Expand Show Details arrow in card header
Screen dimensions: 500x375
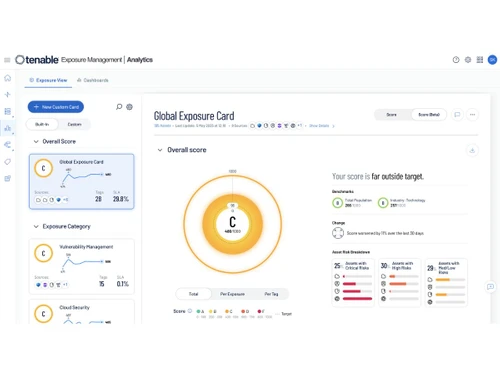point(333,126)
